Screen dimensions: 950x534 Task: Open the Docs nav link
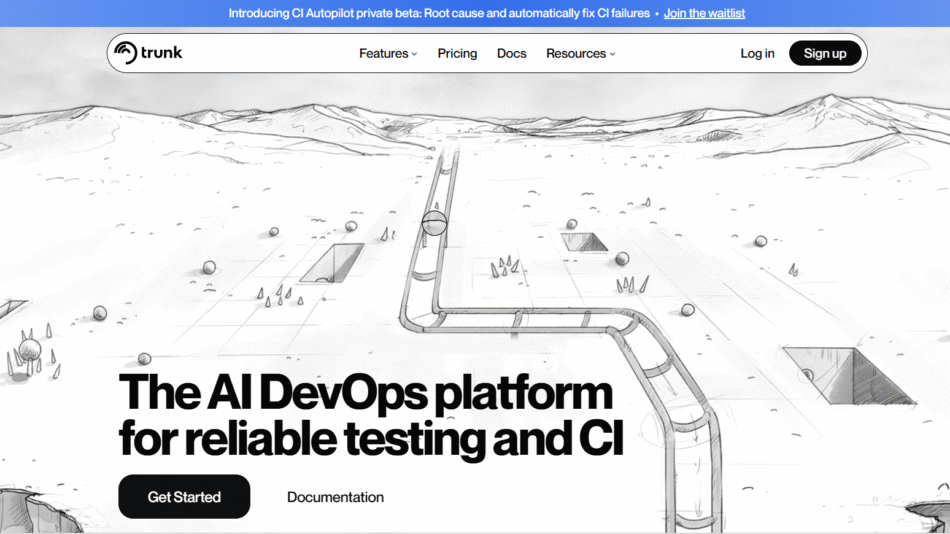511,54
